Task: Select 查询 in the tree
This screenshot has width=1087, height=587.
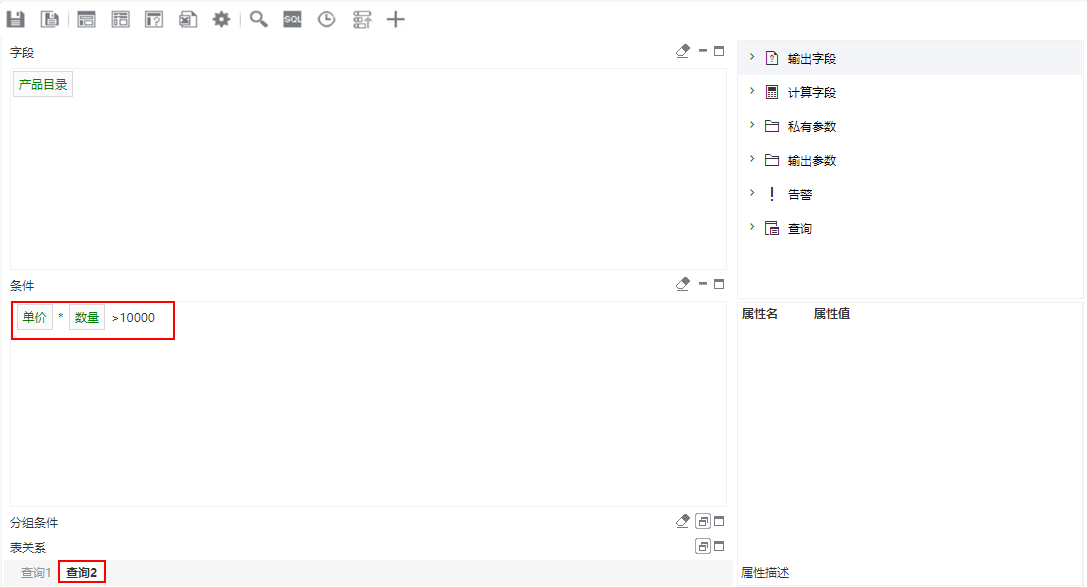Action: 800,228
